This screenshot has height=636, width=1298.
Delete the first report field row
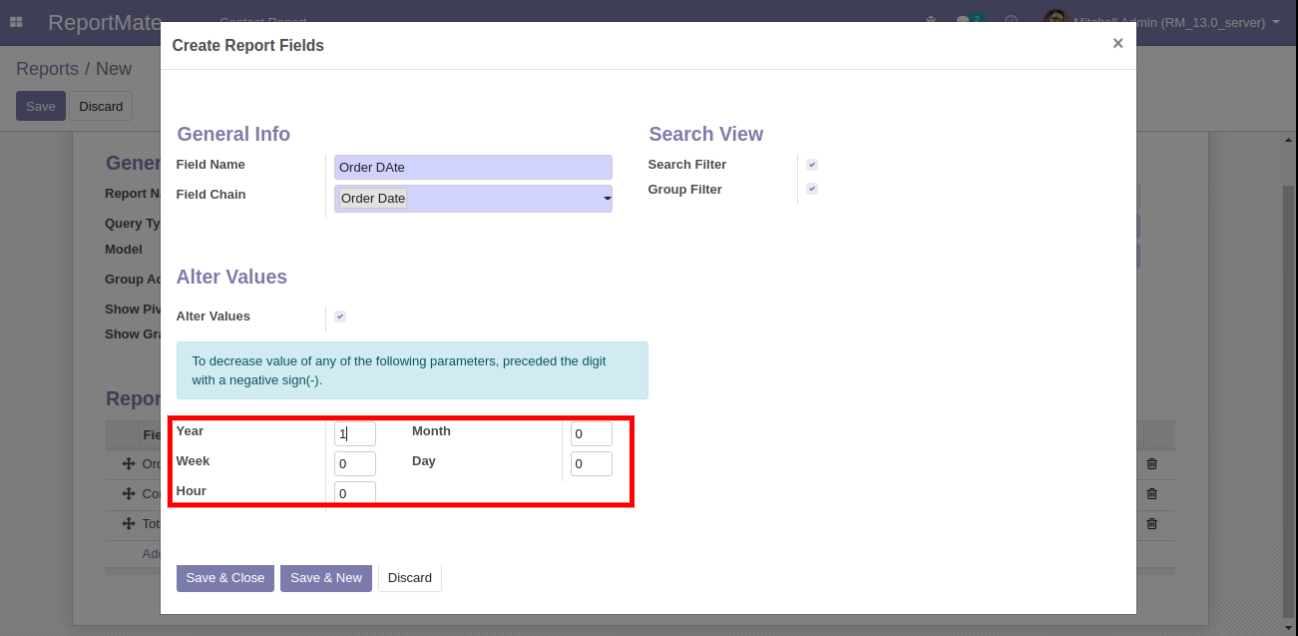coord(1151,464)
